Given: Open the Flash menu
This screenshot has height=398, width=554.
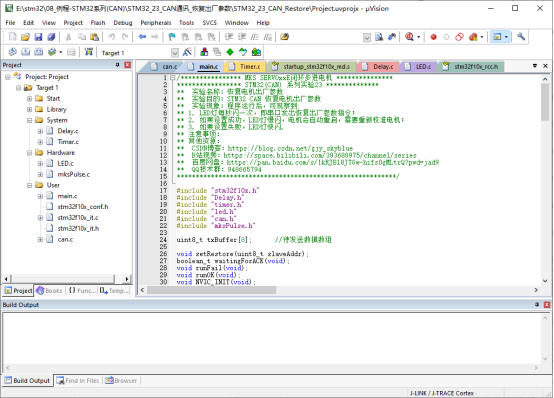Looking at the screenshot, I should click(x=98, y=23).
